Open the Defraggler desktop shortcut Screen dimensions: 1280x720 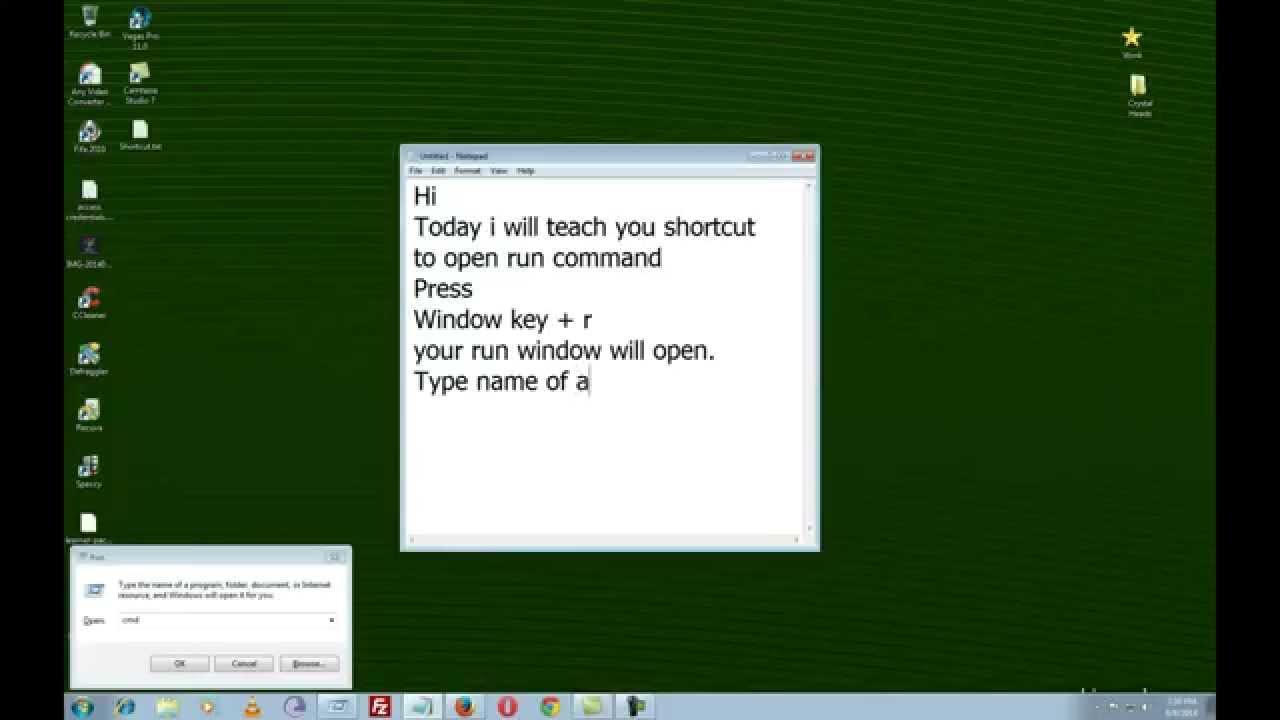pos(89,359)
